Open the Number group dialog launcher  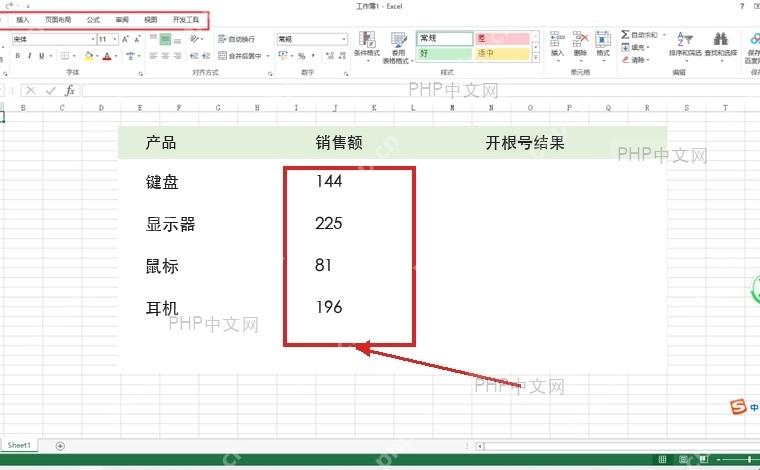pyautogui.click(x=346, y=74)
